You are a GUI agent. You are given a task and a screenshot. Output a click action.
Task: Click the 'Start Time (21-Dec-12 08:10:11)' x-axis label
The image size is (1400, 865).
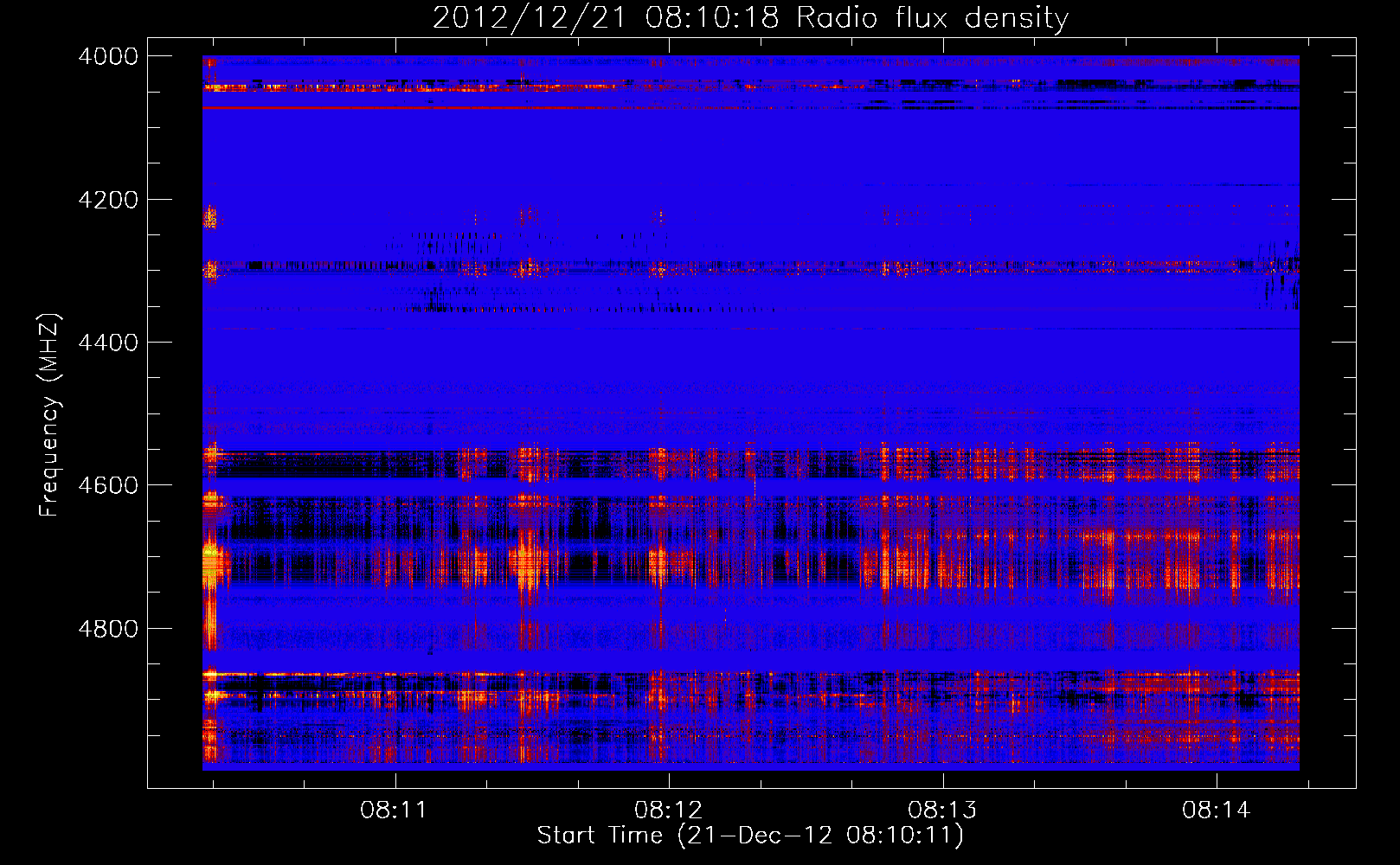click(750, 836)
